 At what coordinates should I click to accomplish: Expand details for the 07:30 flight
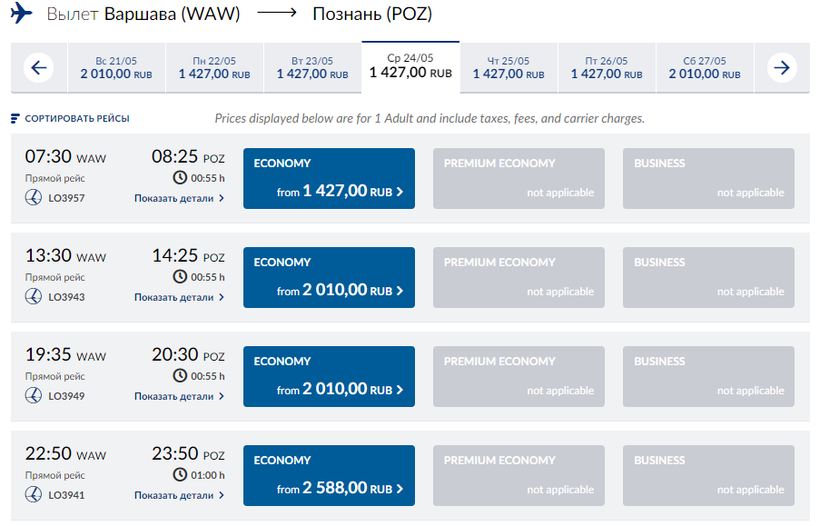coord(180,198)
